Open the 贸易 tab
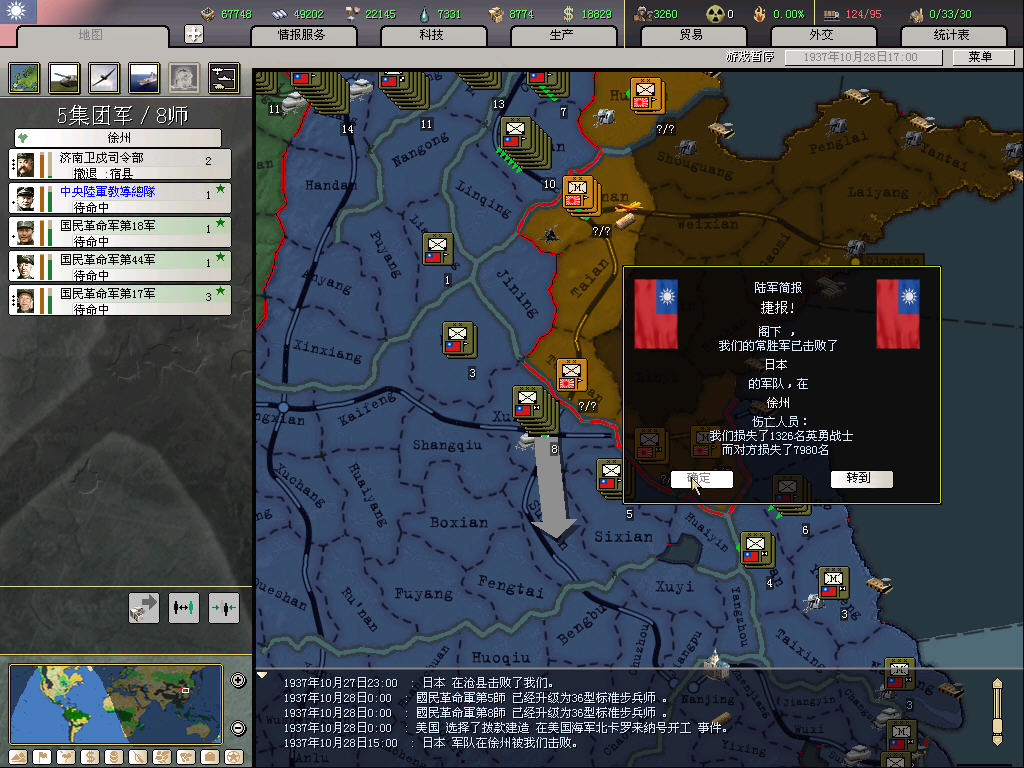 tap(692, 35)
